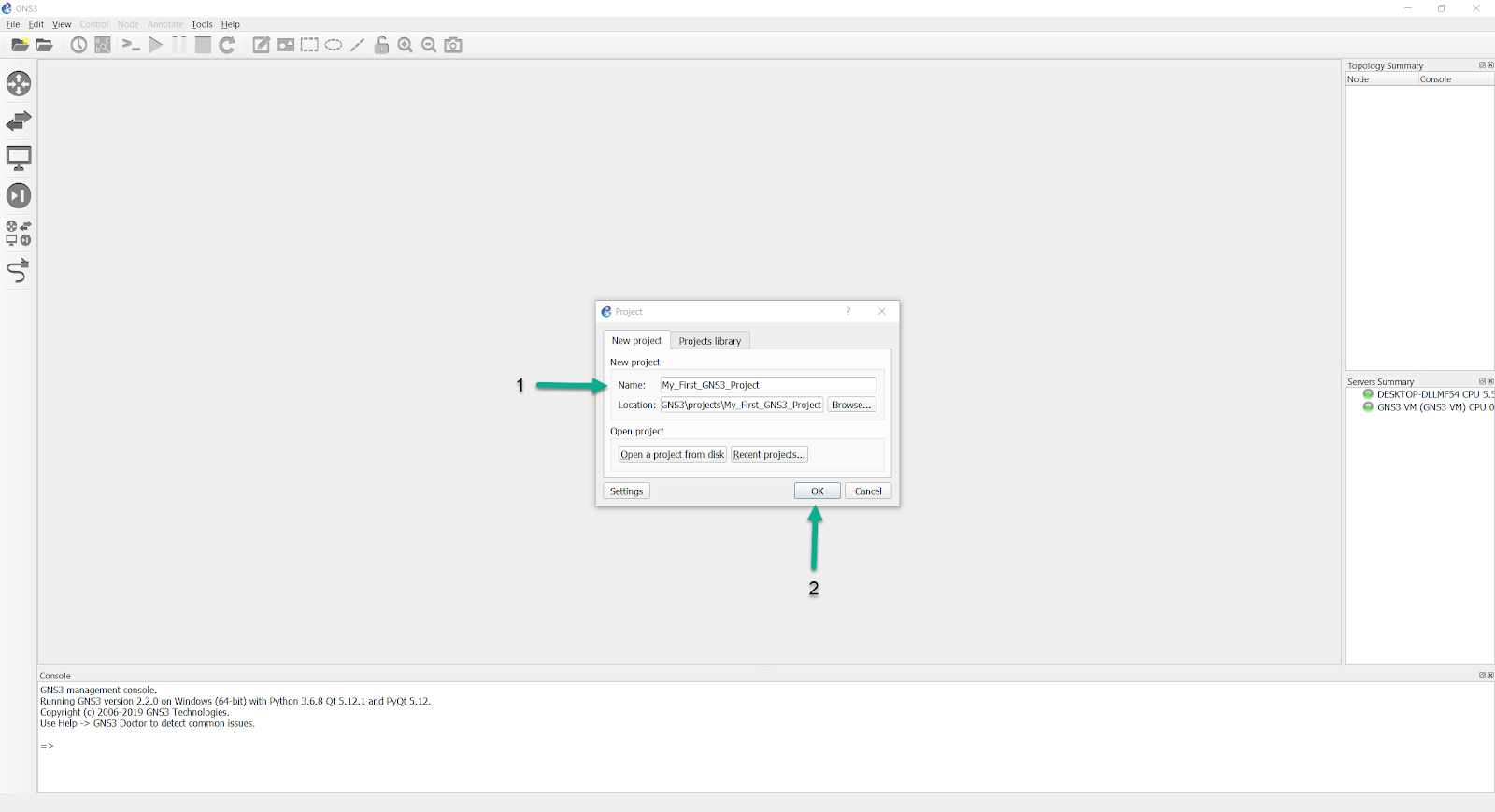The height and width of the screenshot is (812, 1495).
Task: Zoom in on the topology canvas
Action: pos(406,45)
